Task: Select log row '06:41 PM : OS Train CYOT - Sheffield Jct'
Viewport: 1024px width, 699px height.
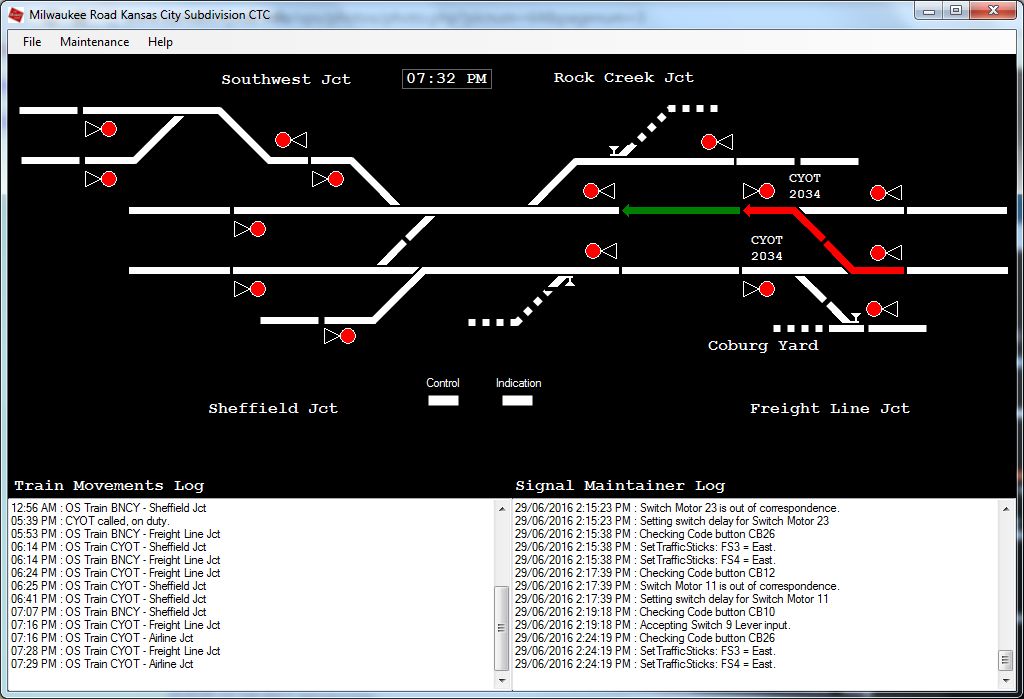Action: tap(108, 599)
